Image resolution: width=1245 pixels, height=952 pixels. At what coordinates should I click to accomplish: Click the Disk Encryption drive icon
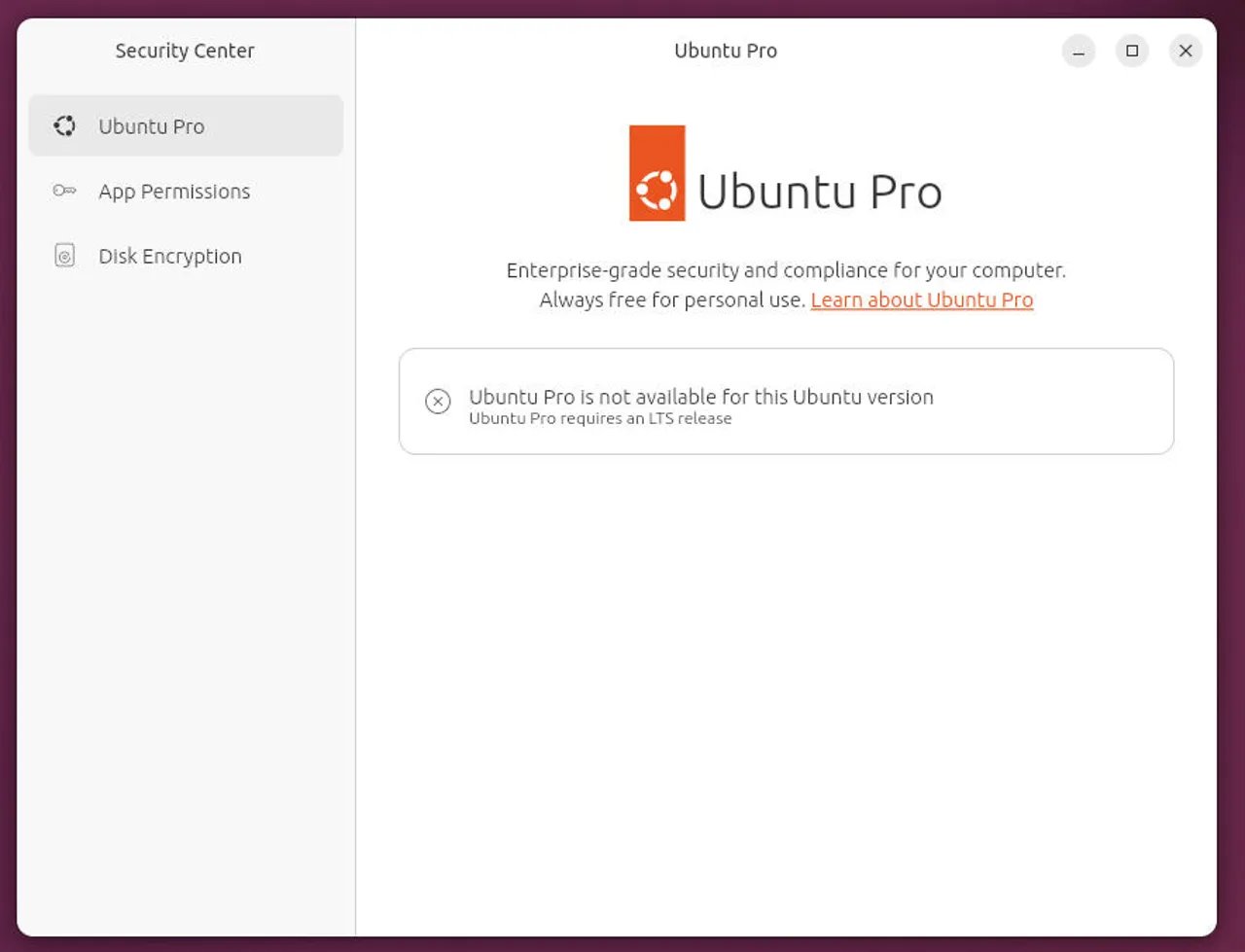pyautogui.click(x=64, y=256)
